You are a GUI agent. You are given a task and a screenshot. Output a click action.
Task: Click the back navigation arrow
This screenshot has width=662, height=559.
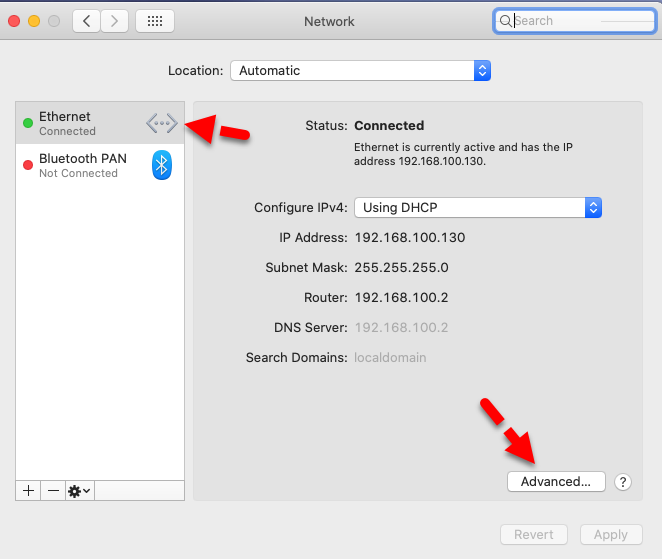86,20
